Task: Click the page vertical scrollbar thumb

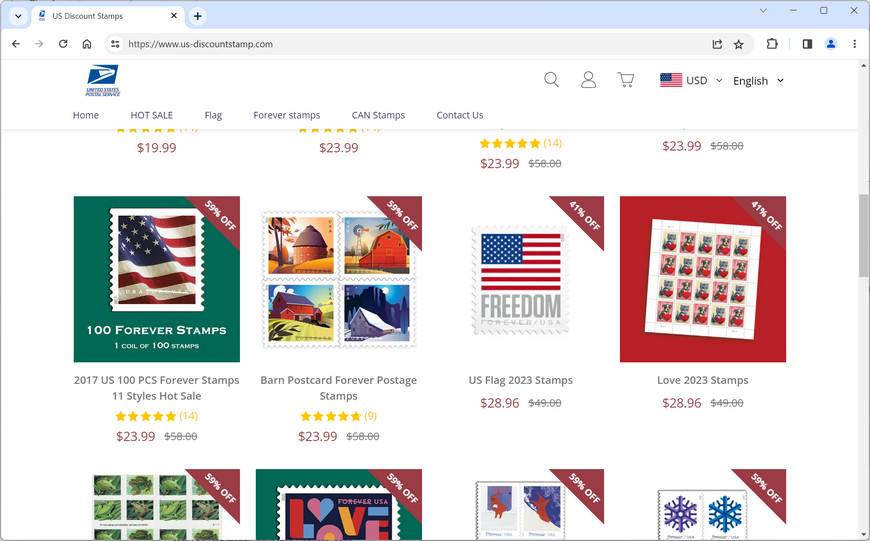Action: point(864,236)
